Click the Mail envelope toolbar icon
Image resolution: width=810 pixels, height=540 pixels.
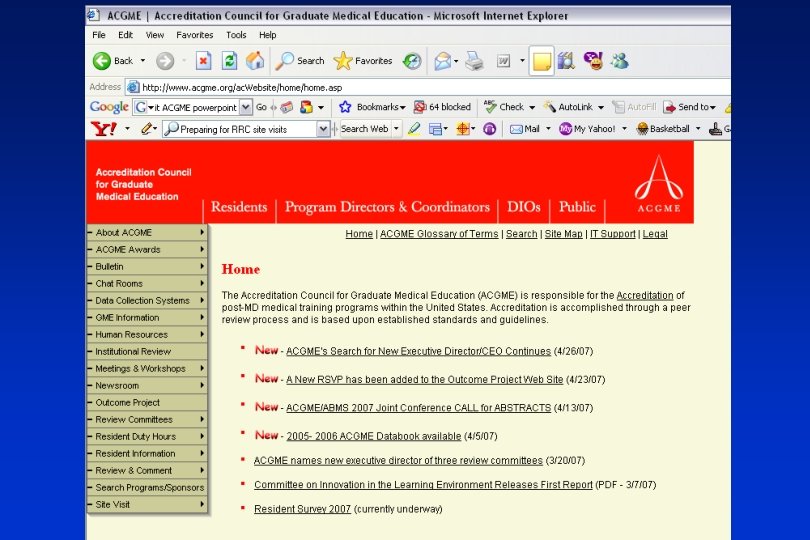(x=443, y=61)
